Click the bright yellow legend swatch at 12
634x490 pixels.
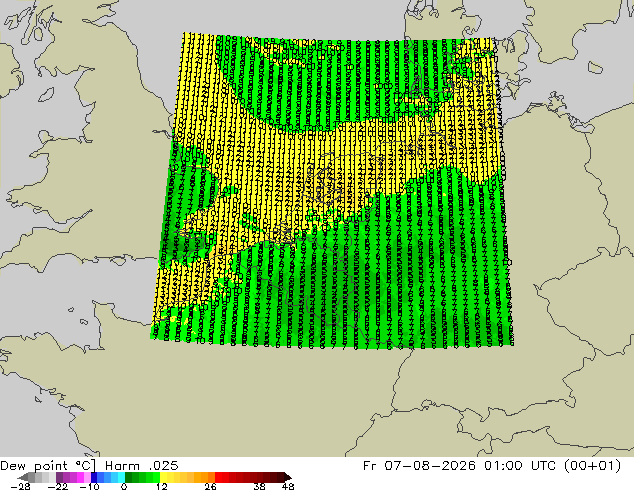tap(163, 477)
